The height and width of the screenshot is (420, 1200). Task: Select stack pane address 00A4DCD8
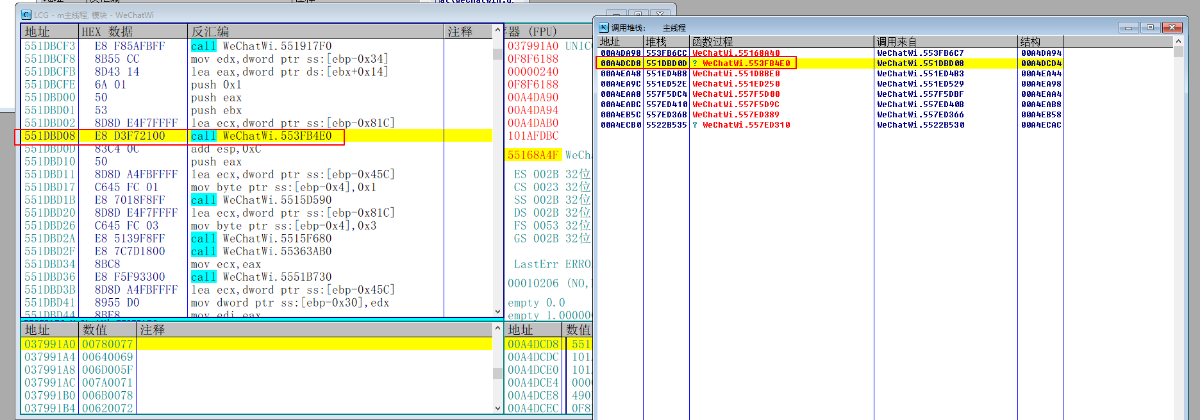[x=535, y=343]
